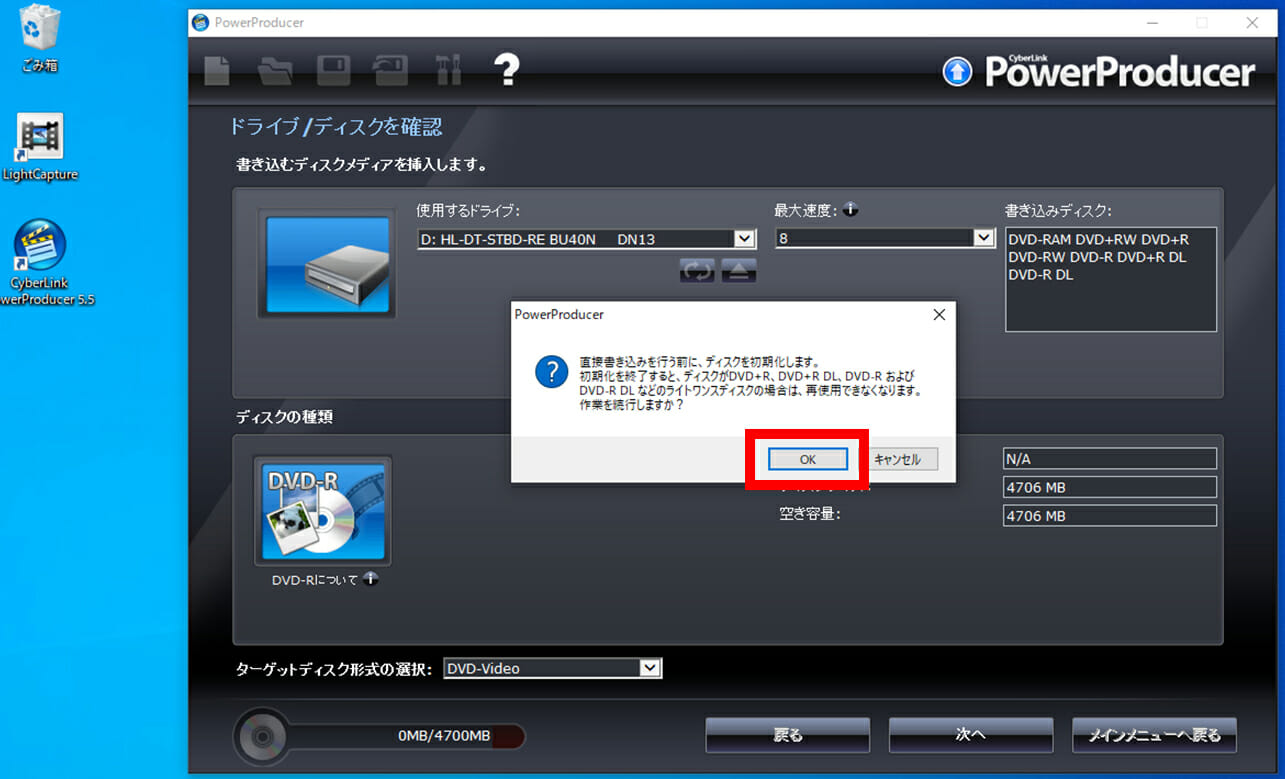The height and width of the screenshot is (779, 1285).
Task: Click the new project toolbar icon
Action: coord(217,70)
